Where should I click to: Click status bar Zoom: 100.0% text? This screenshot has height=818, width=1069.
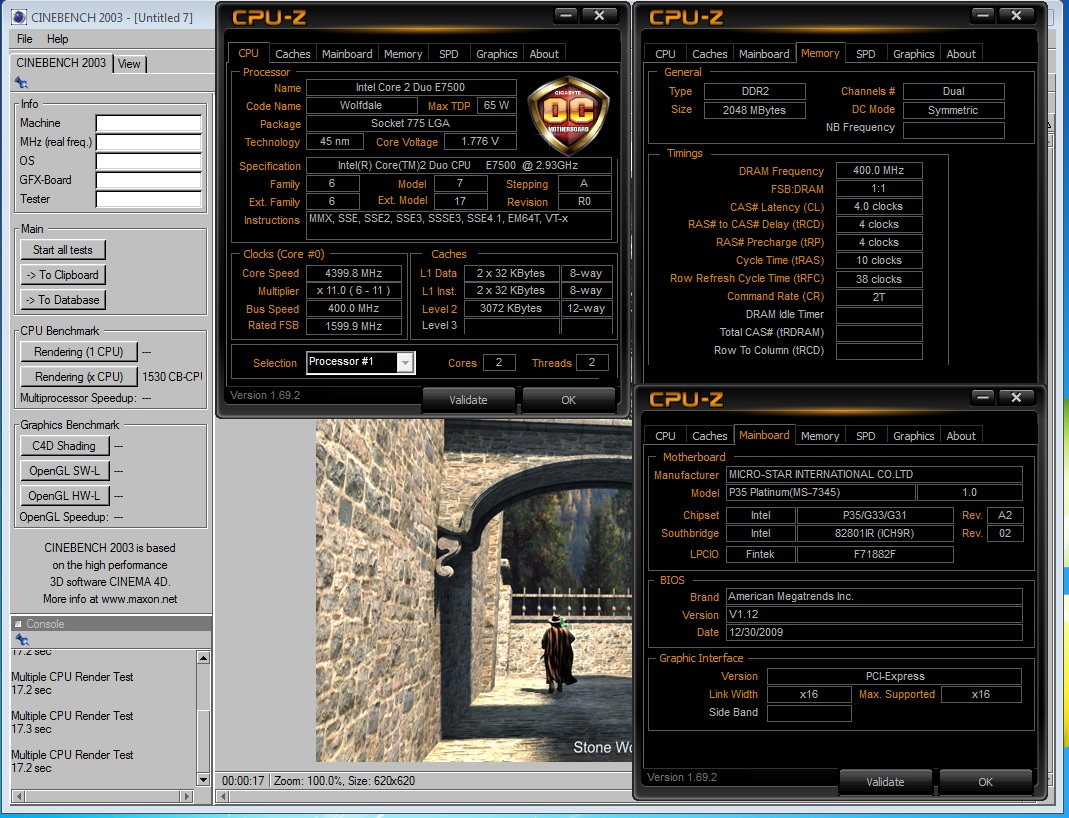pos(309,781)
